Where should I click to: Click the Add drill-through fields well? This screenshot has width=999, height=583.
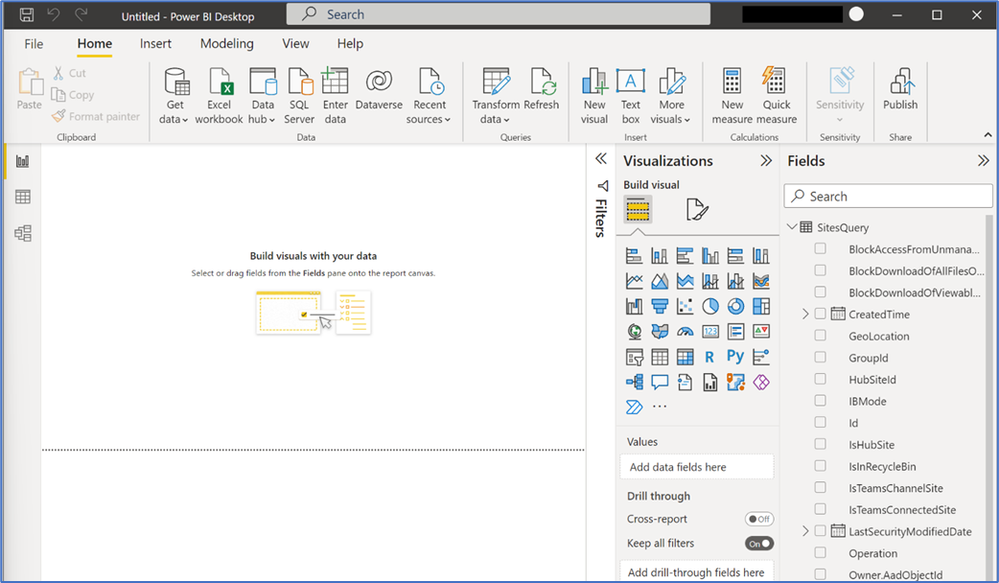(697, 572)
